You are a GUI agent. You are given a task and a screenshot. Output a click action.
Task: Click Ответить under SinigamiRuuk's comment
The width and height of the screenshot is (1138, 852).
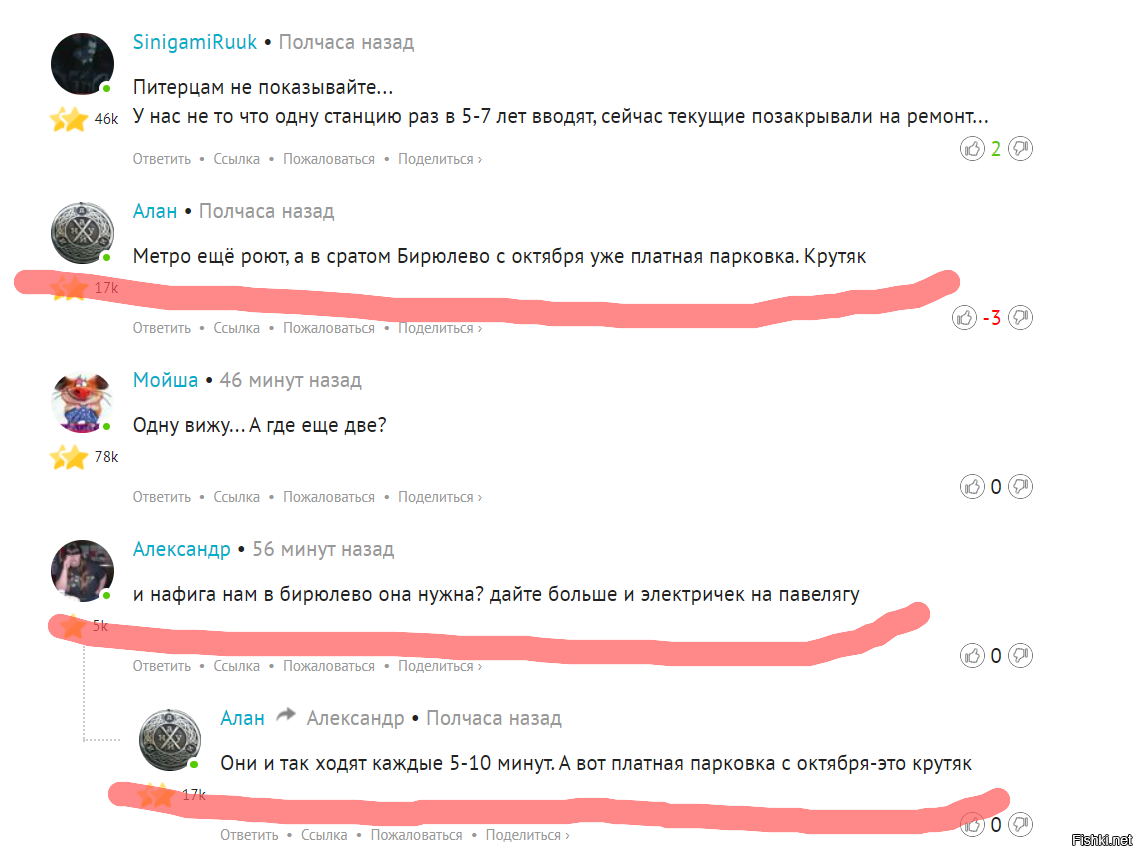coord(162,159)
